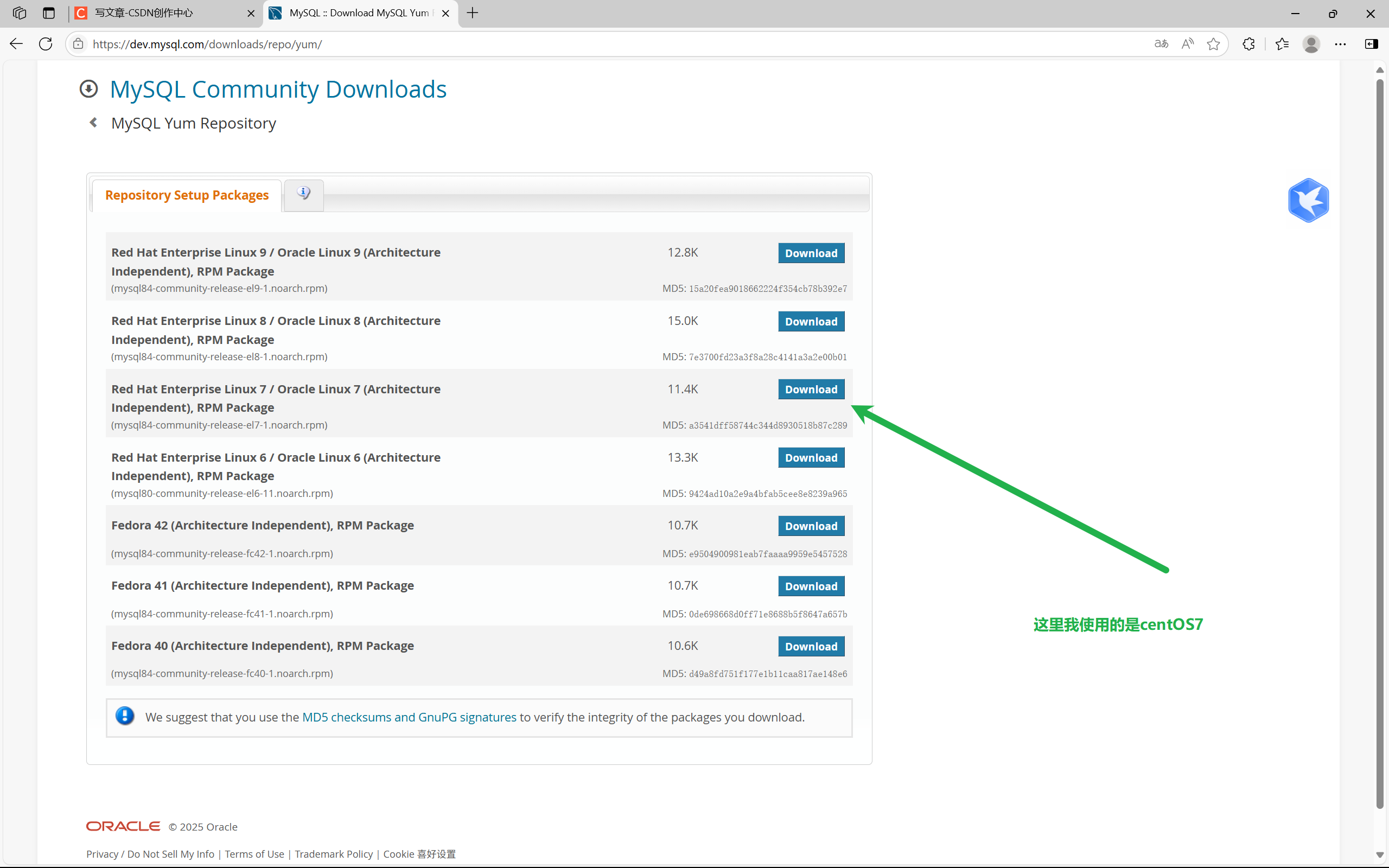The height and width of the screenshot is (868, 1389).
Task: Click the vertical page scrollbar
Action: pyautogui.click(x=1379, y=442)
